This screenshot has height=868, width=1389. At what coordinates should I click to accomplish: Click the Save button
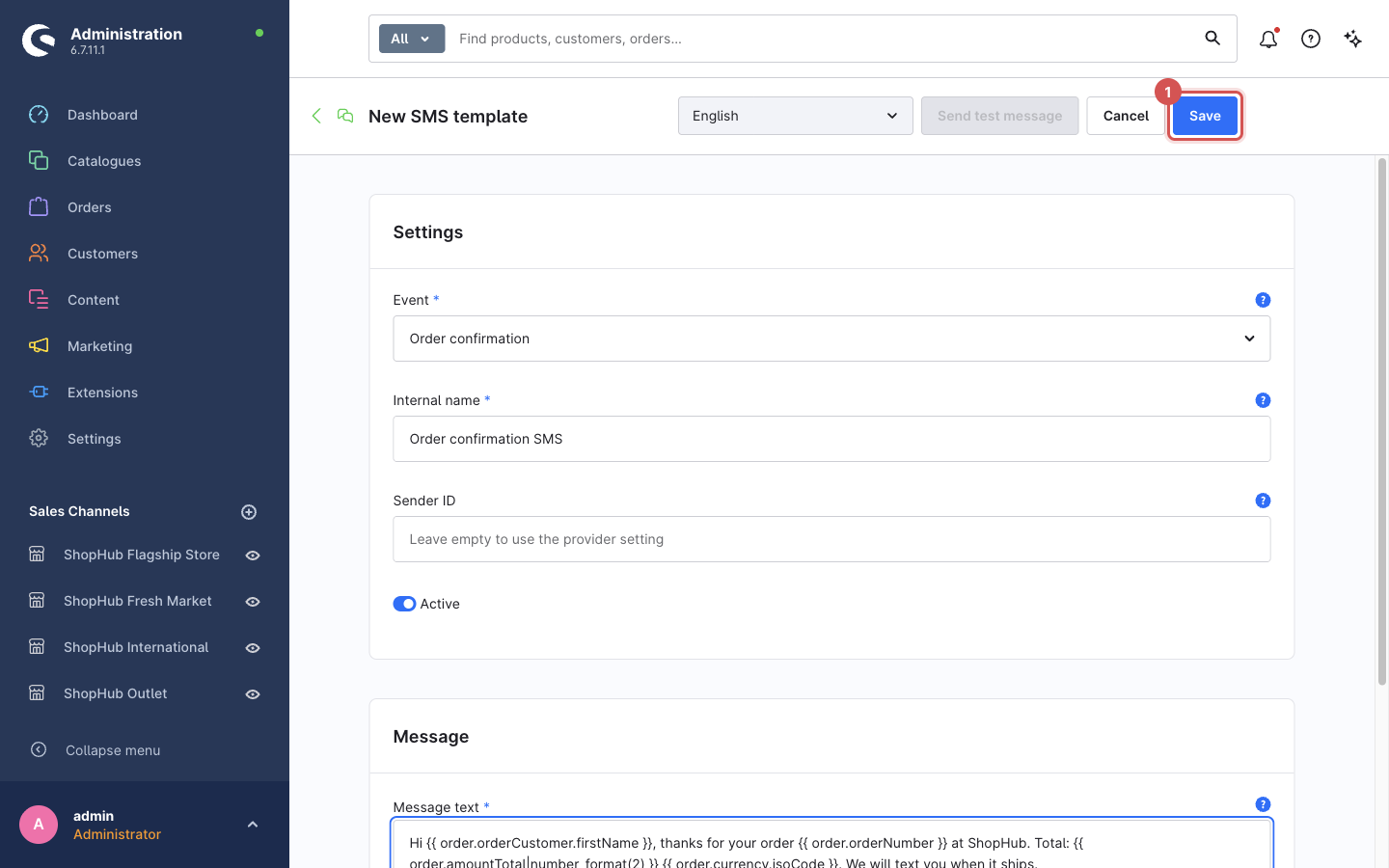coord(1205,116)
